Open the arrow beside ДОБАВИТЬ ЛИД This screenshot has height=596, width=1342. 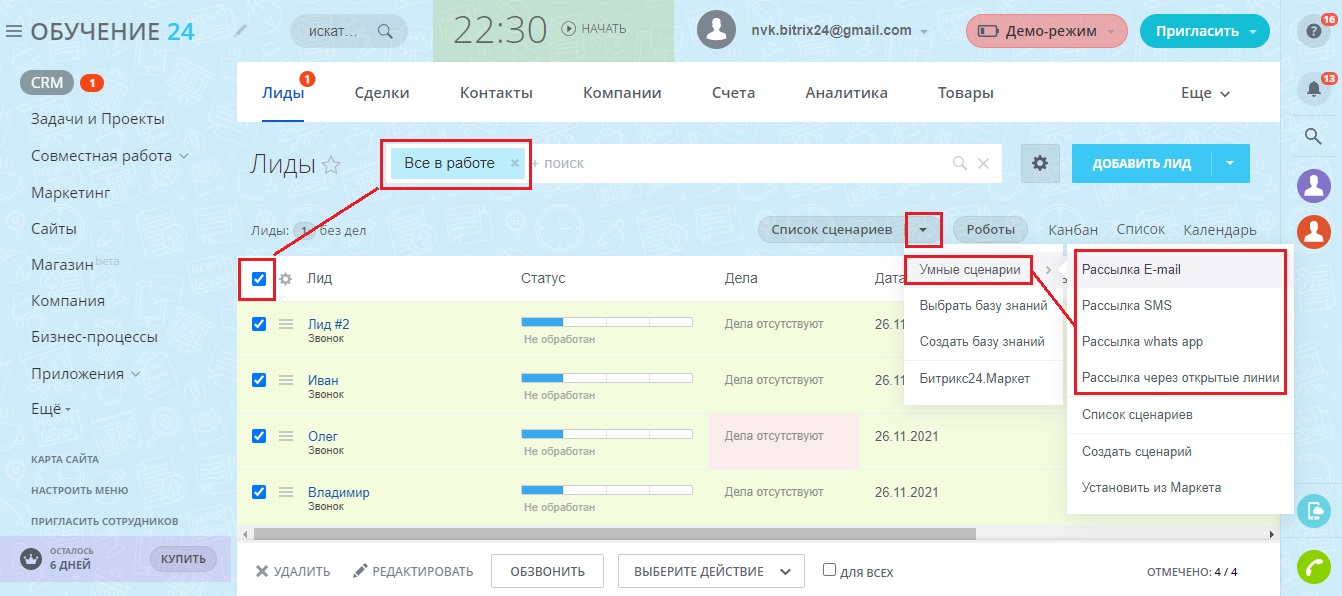pos(1230,163)
